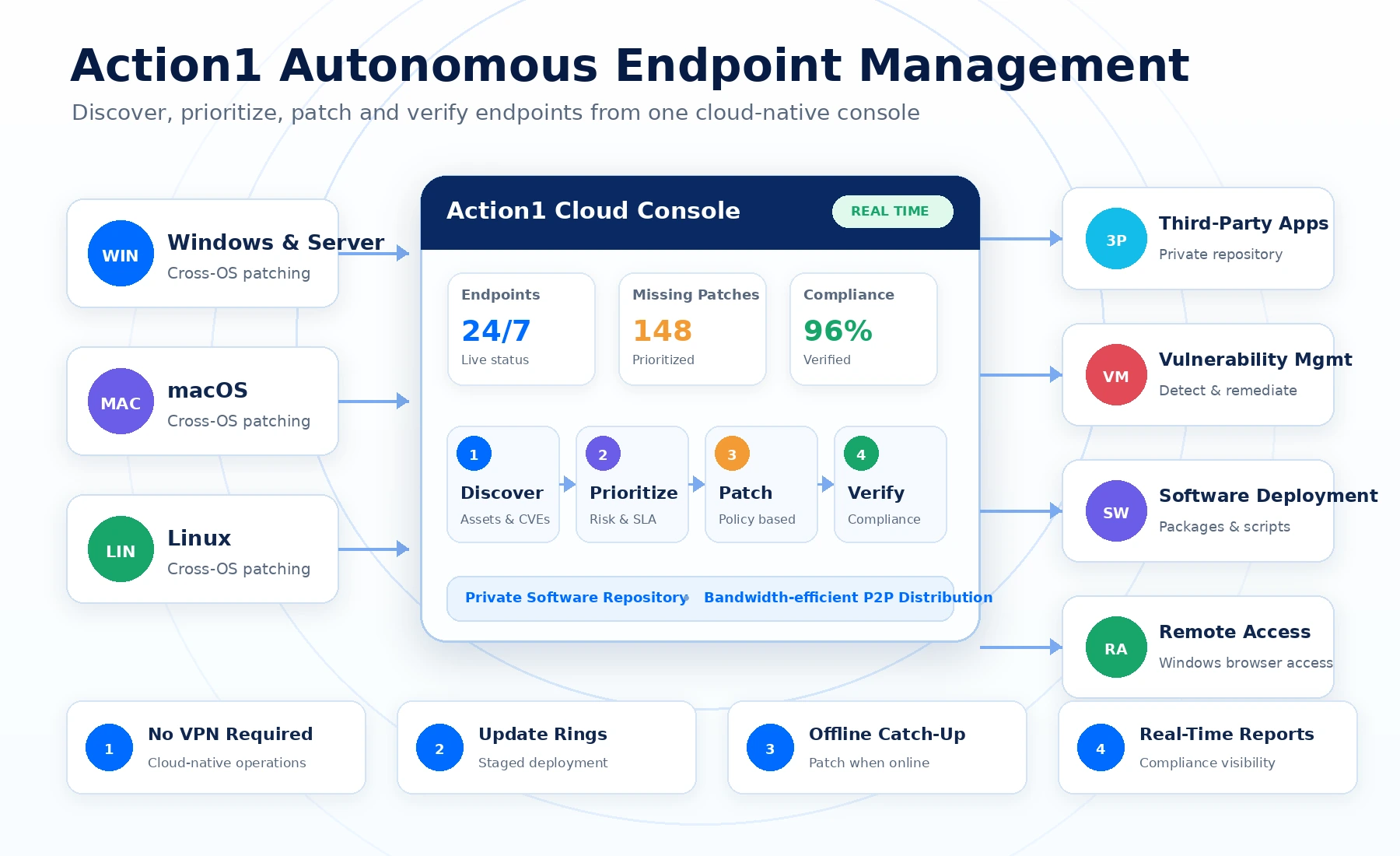
Task: Click the Patch step label
Action: click(745, 493)
